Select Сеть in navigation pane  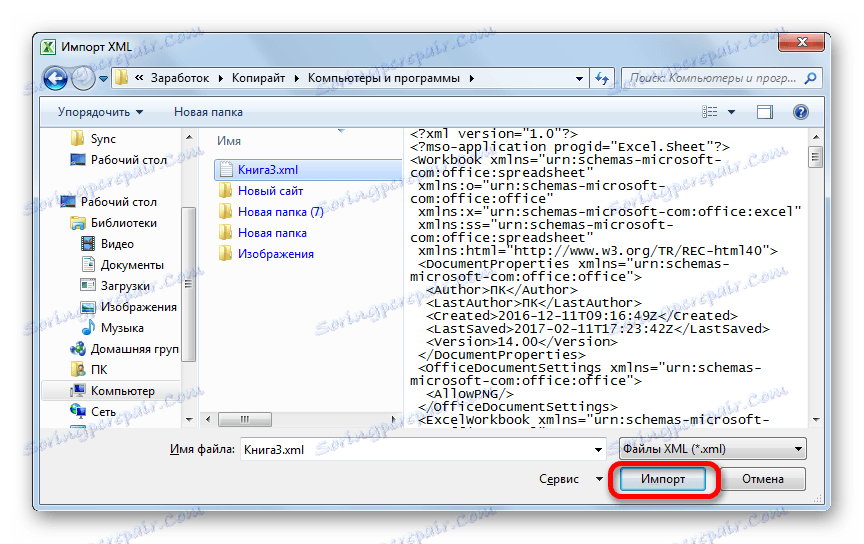tap(103, 411)
